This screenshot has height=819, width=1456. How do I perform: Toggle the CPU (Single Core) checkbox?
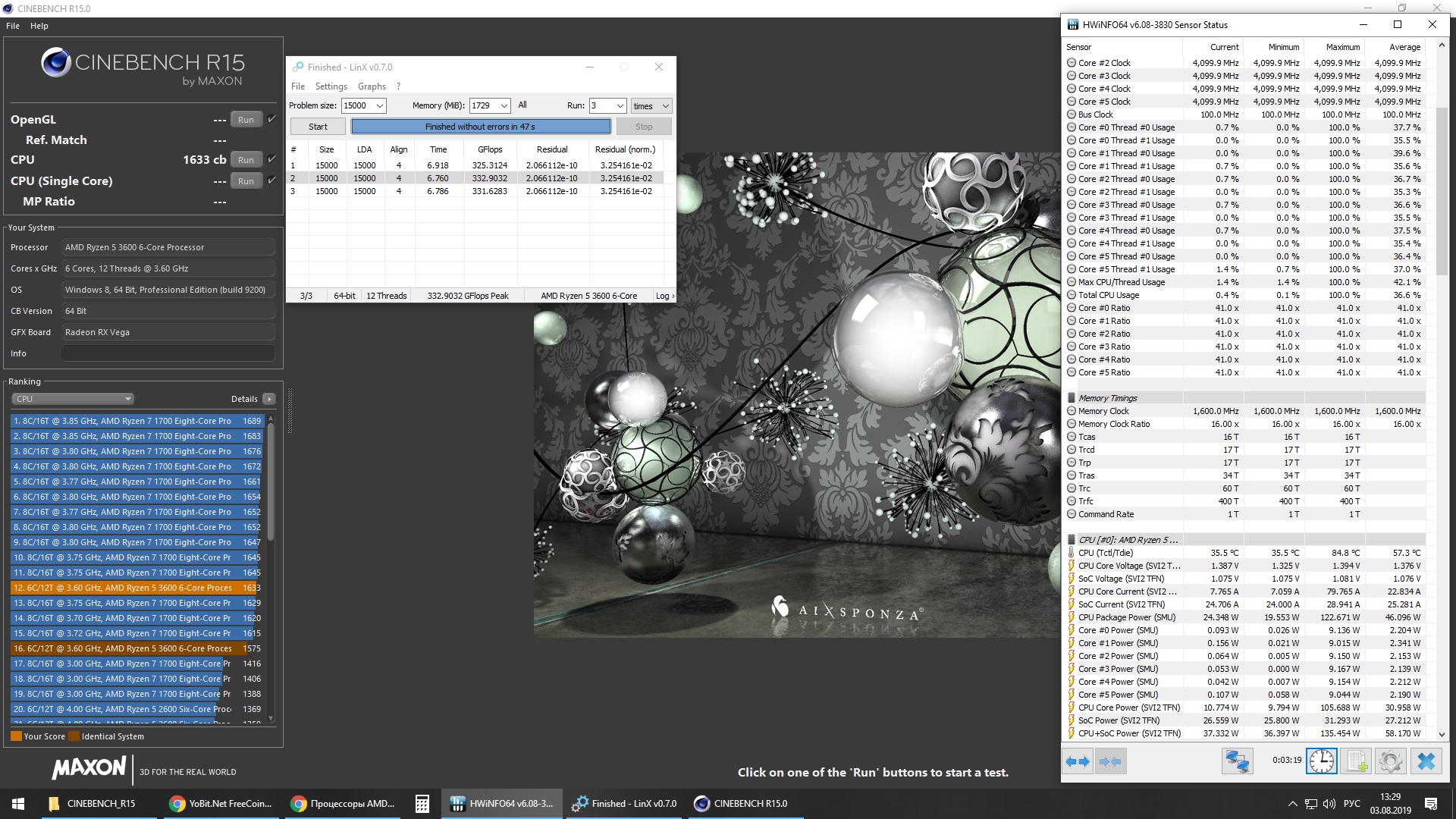click(272, 180)
